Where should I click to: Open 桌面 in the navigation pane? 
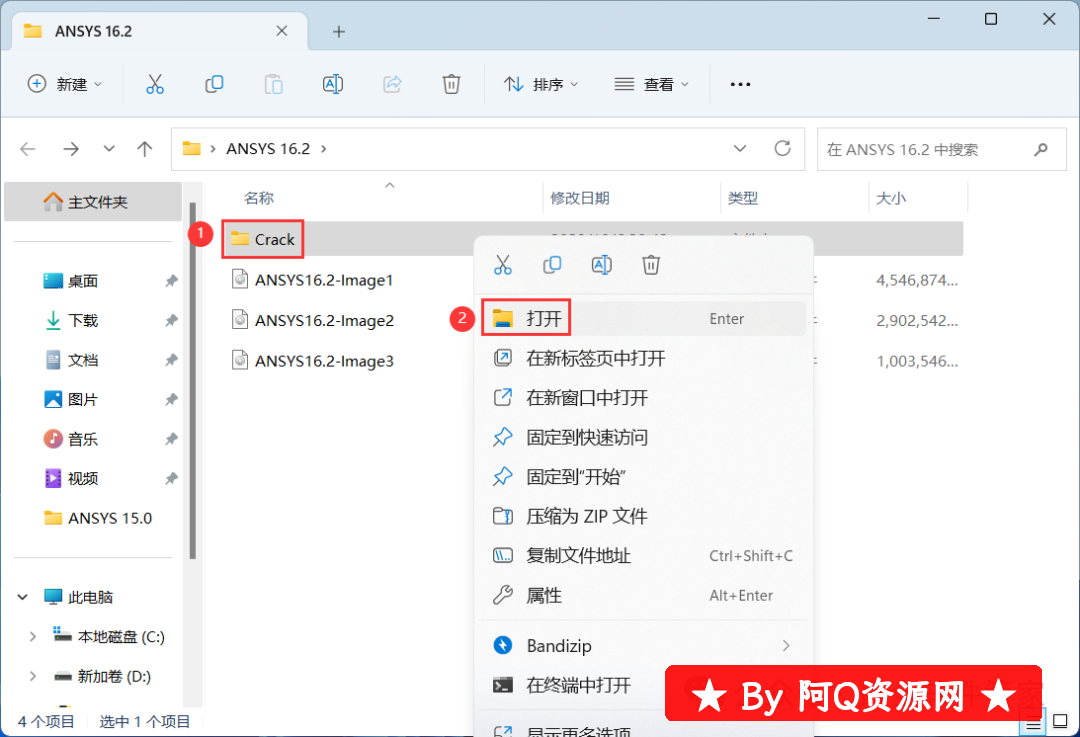pos(71,281)
